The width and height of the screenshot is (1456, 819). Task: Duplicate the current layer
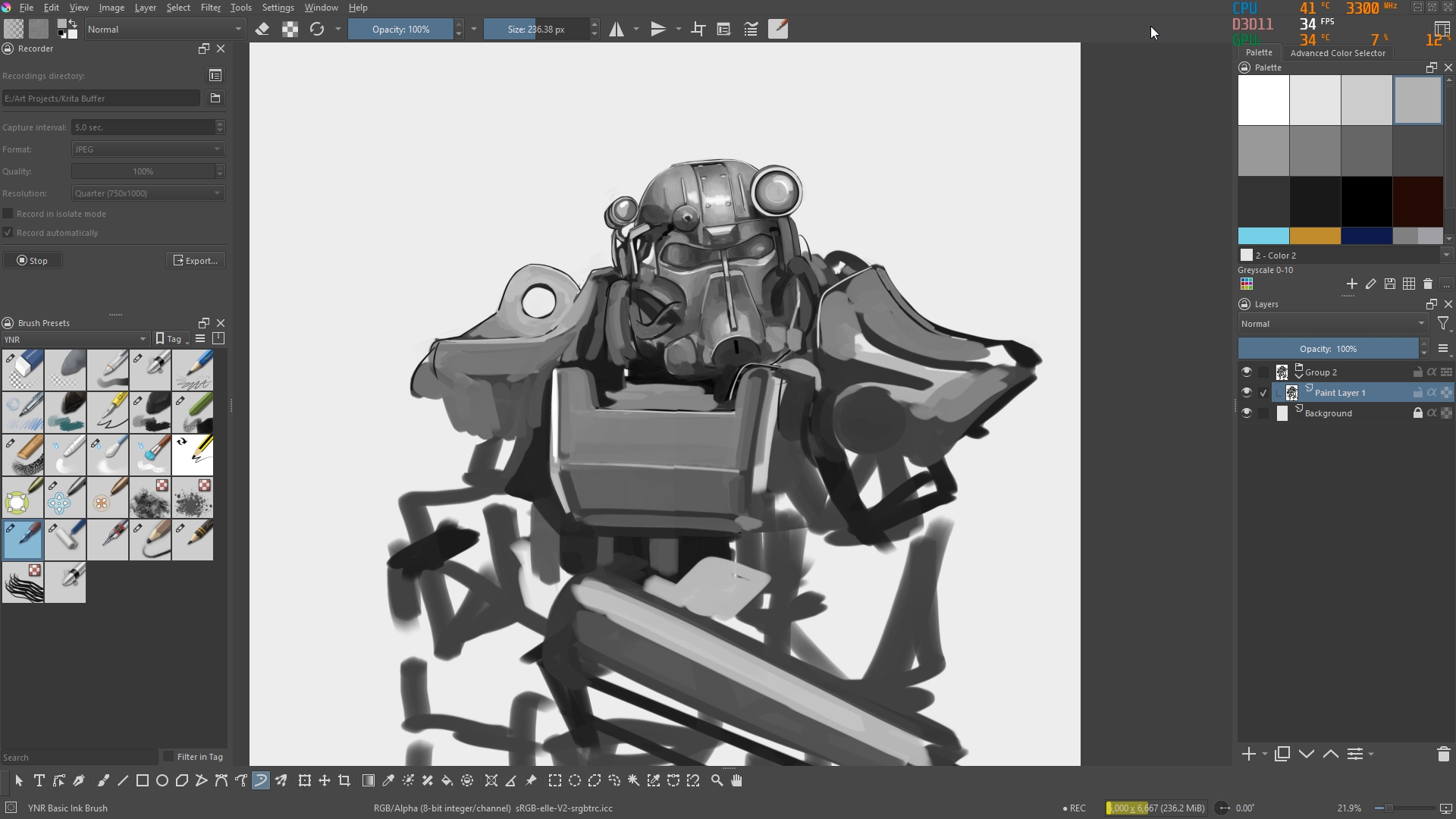[x=1282, y=754]
